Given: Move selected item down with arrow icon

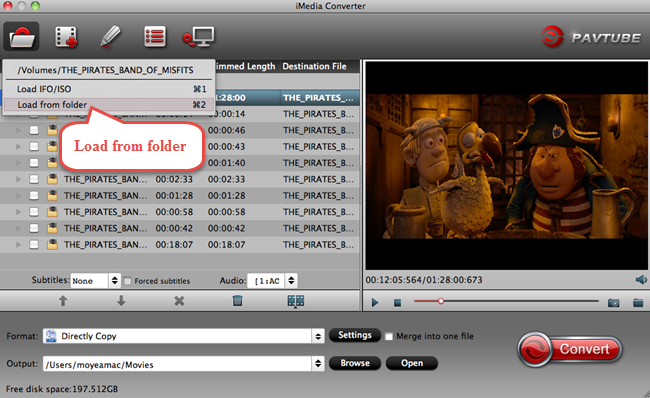Looking at the screenshot, I should (x=121, y=301).
